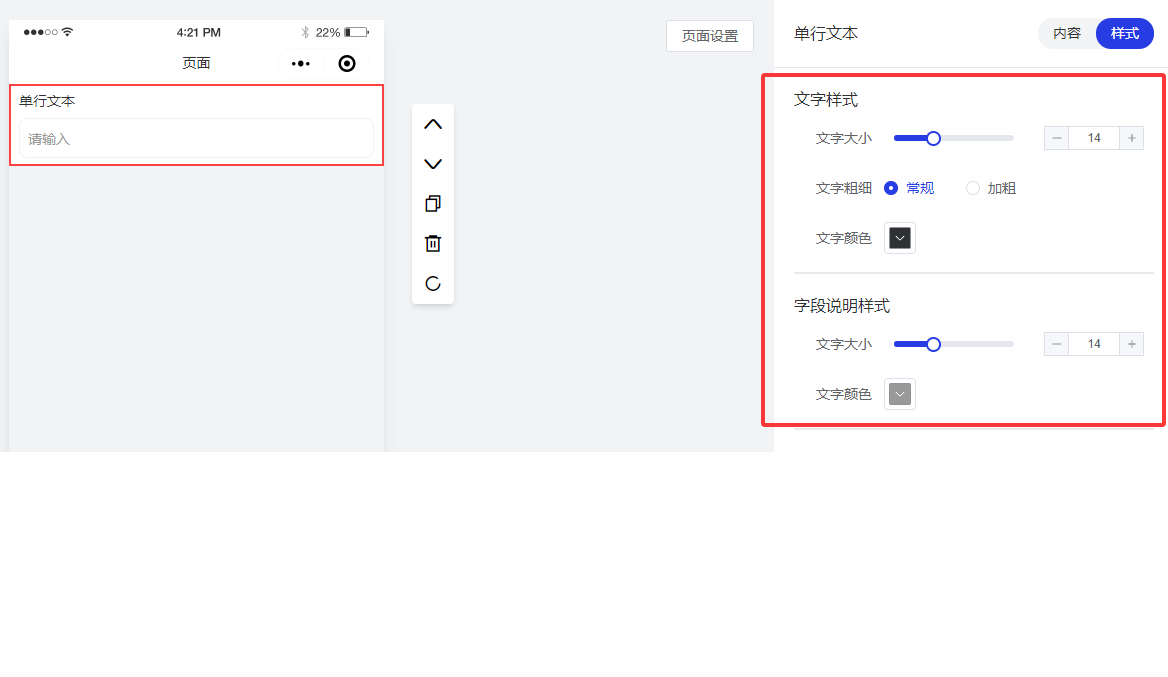Viewport: 1168px width, 677px height.
Task: Reset the component with the circular refresh icon
Action: click(433, 283)
